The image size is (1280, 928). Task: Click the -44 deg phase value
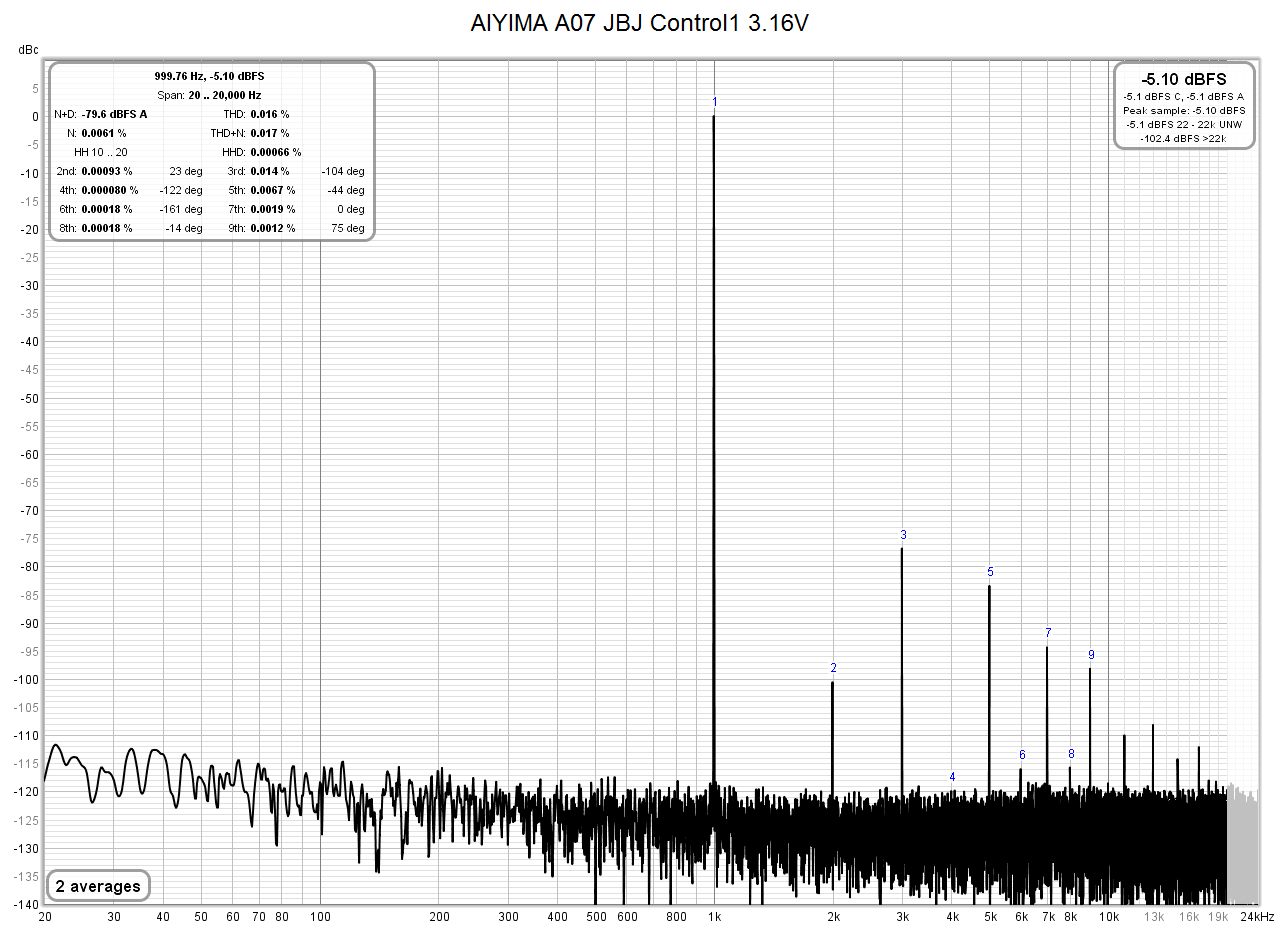point(346,190)
